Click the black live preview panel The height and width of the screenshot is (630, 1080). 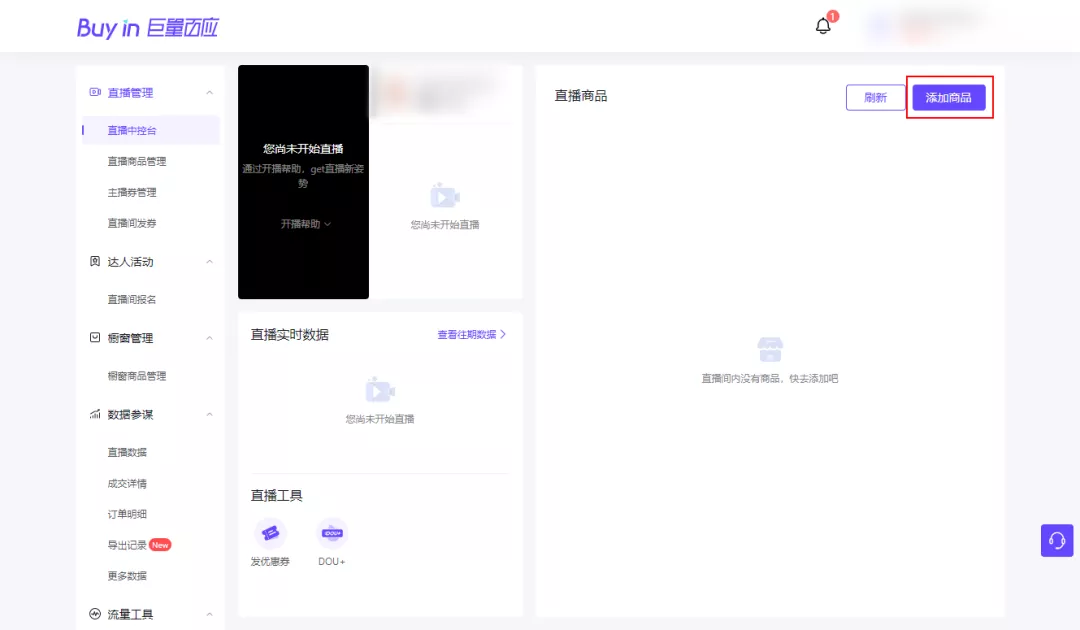pyautogui.click(x=303, y=182)
